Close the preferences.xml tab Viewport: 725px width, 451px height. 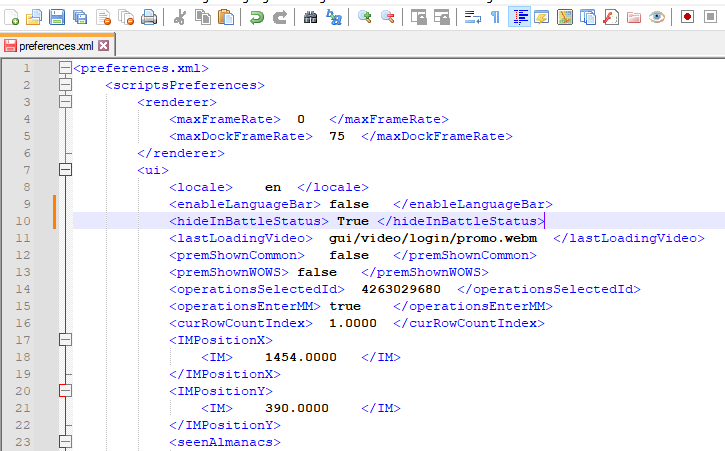click(104, 46)
